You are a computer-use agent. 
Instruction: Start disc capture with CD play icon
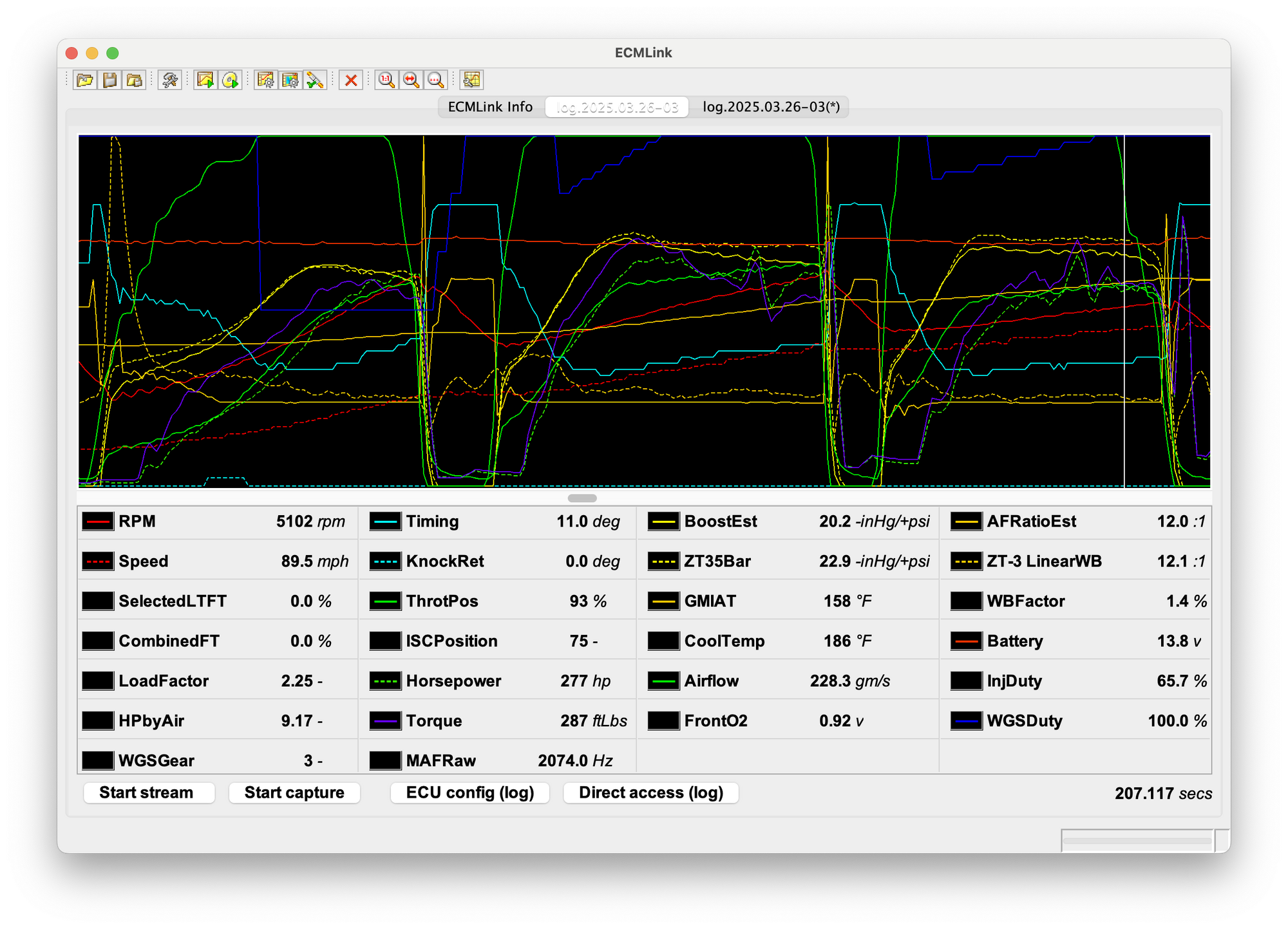(230, 80)
